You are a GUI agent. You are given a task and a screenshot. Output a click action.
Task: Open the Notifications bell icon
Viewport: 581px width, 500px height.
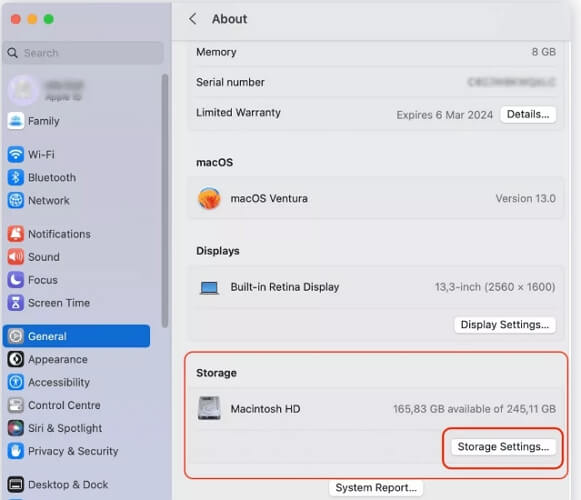click(x=16, y=234)
